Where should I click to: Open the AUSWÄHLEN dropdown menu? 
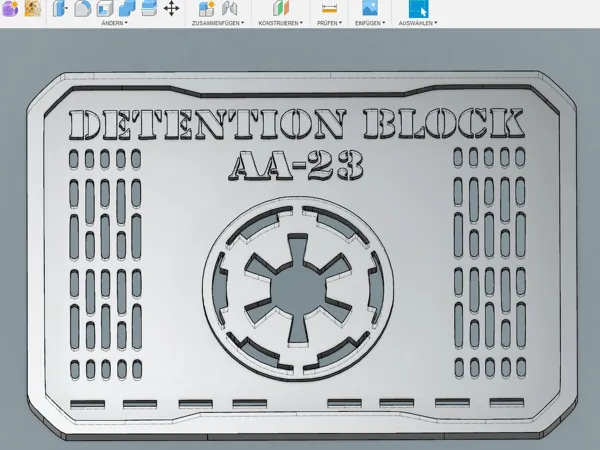(418, 23)
